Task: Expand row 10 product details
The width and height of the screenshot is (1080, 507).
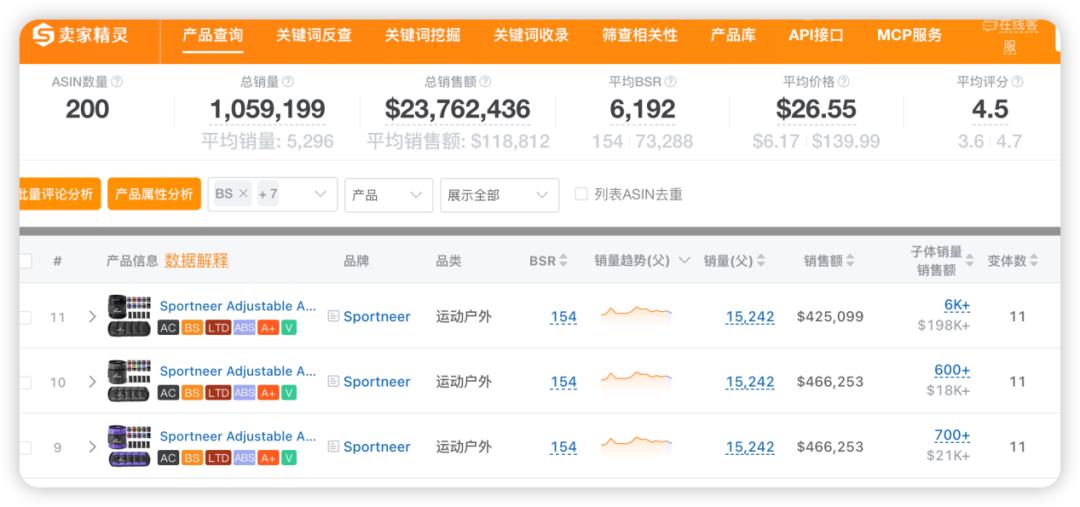Action: pyautogui.click(x=92, y=382)
